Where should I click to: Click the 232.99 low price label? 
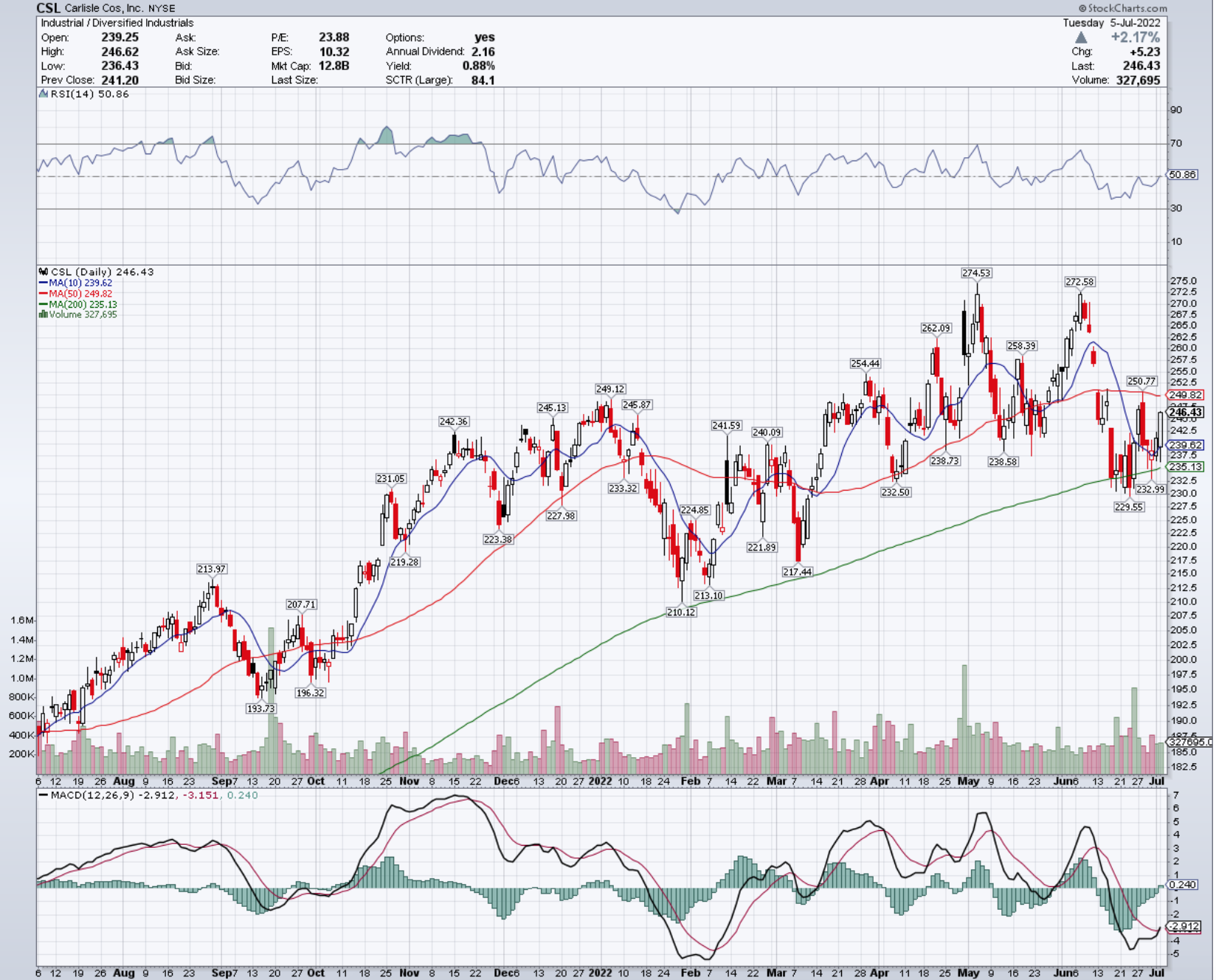point(1150,489)
